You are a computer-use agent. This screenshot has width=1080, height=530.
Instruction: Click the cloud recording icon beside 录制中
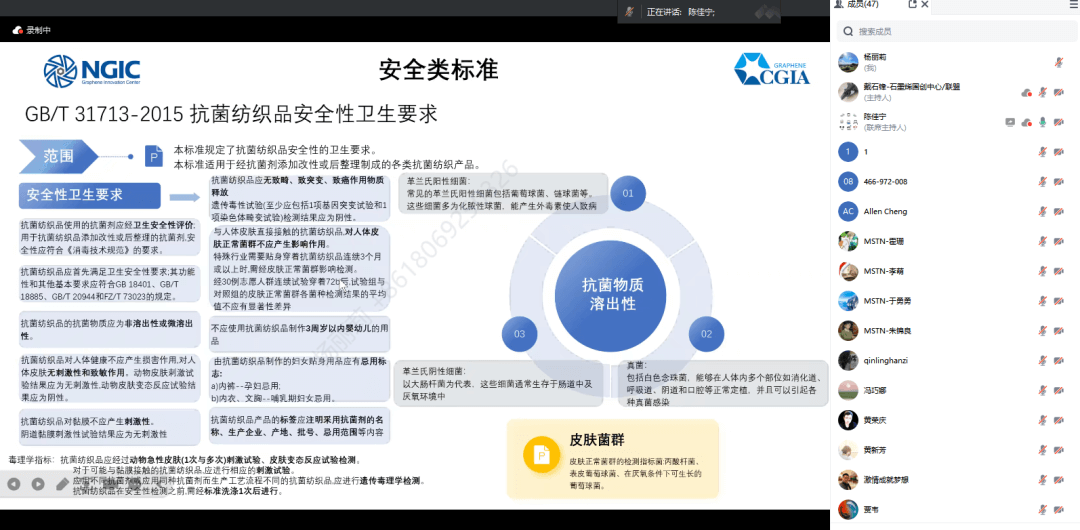pyautogui.click(x=18, y=30)
